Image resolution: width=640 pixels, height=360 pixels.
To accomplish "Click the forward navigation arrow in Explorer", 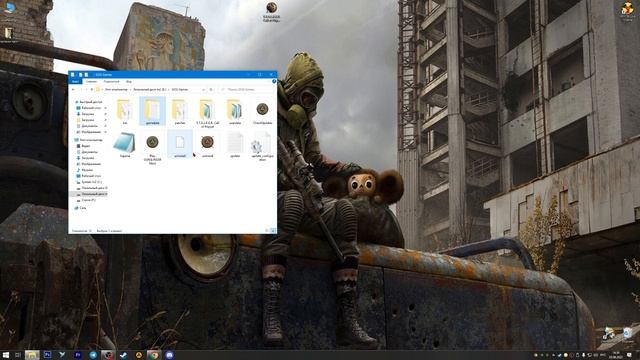I will (x=81, y=89).
